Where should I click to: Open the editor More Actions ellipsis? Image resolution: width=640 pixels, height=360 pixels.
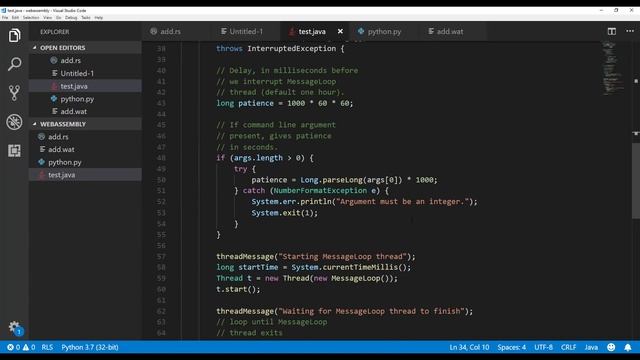[x=630, y=31]
